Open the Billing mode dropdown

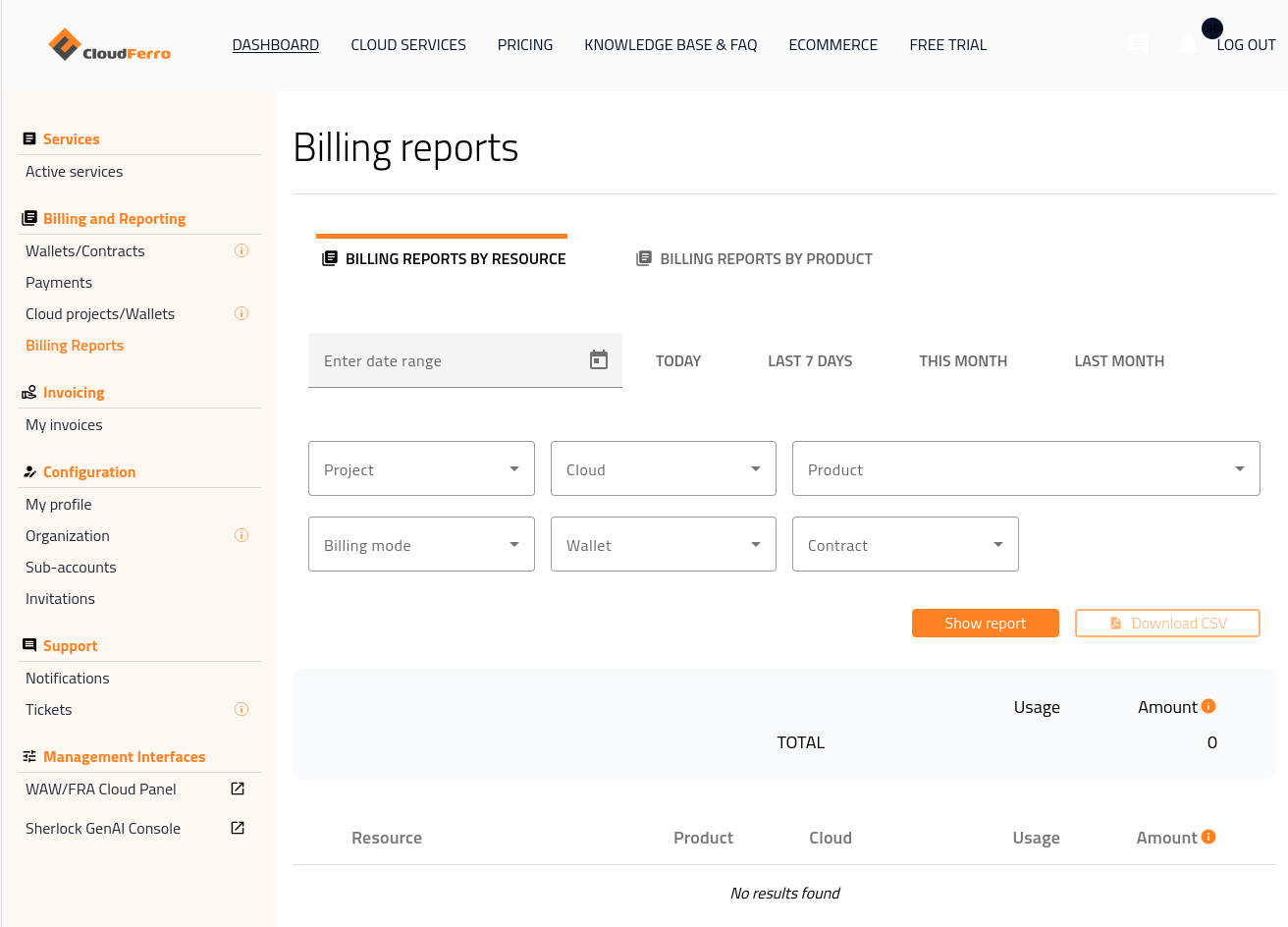point(421,544)
